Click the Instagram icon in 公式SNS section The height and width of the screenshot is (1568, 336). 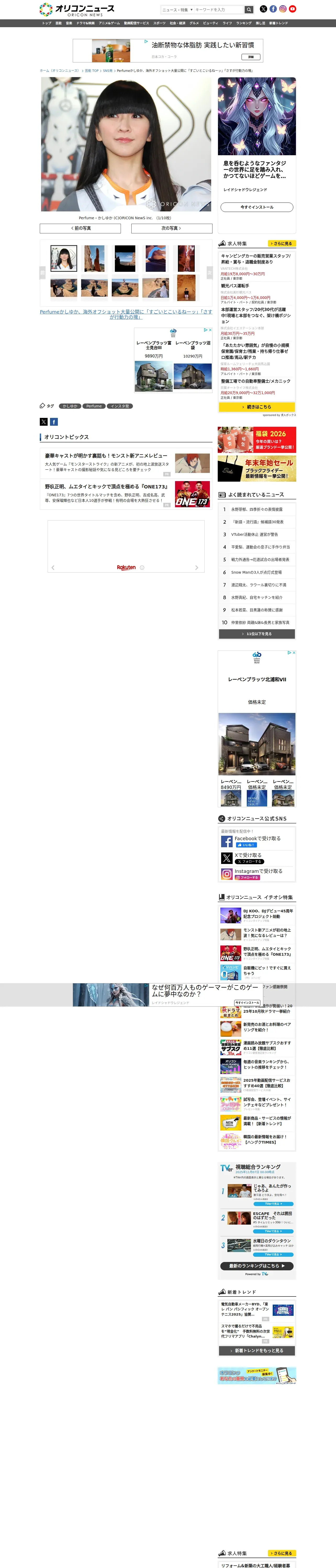(227, 874)
